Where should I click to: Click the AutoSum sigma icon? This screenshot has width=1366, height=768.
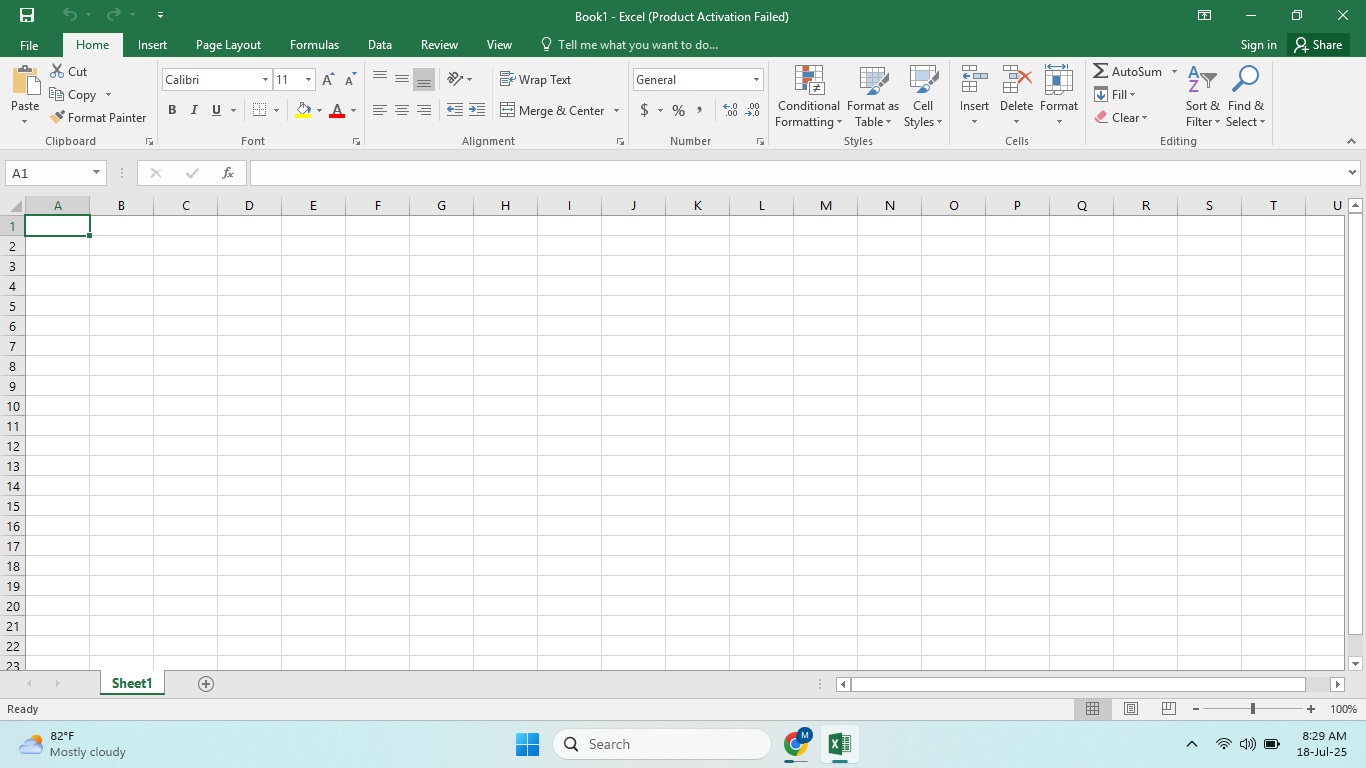click(x=1101, y=72)
